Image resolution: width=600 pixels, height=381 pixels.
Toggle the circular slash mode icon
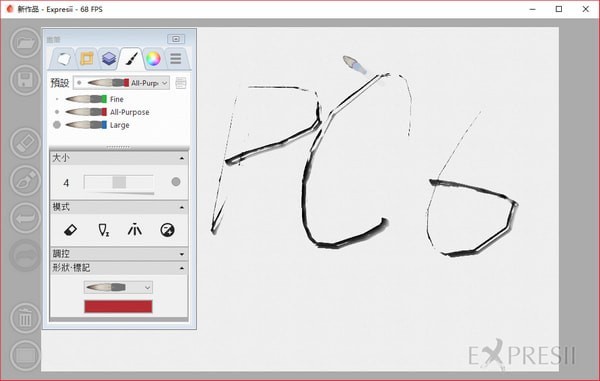coord(167,230)
